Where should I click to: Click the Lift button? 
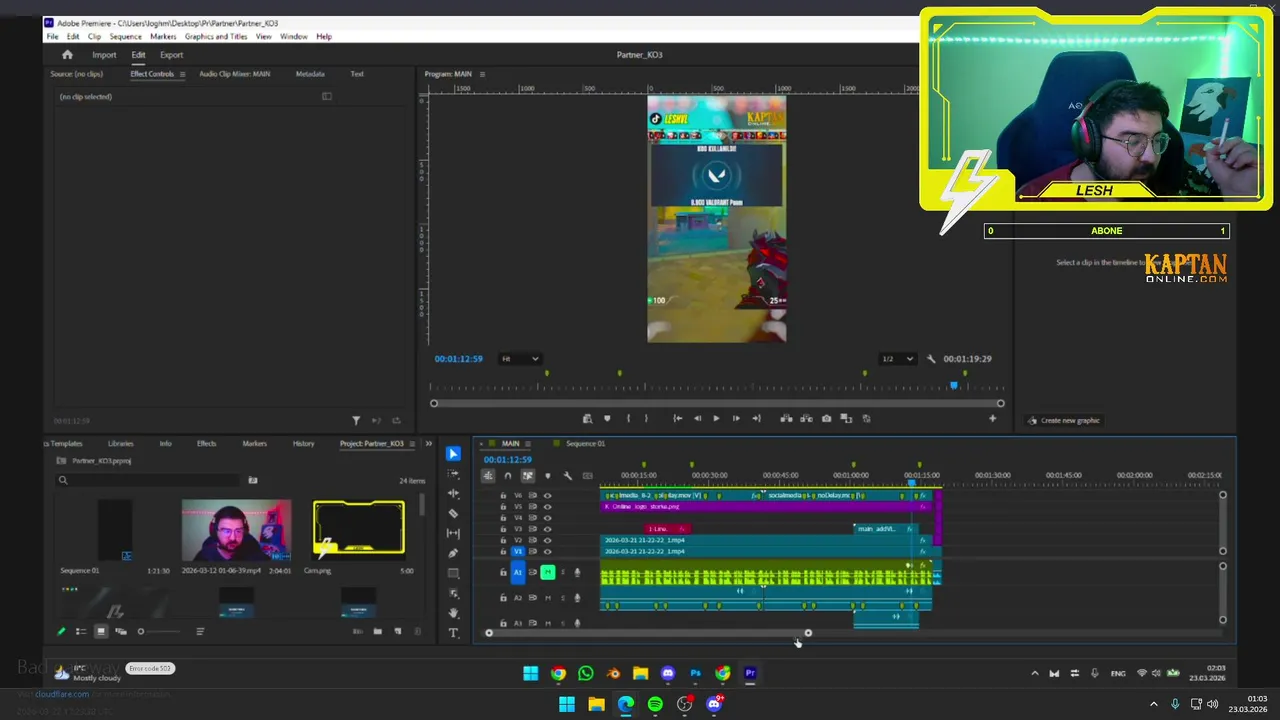pyautogui.click(x=786, y=419)
